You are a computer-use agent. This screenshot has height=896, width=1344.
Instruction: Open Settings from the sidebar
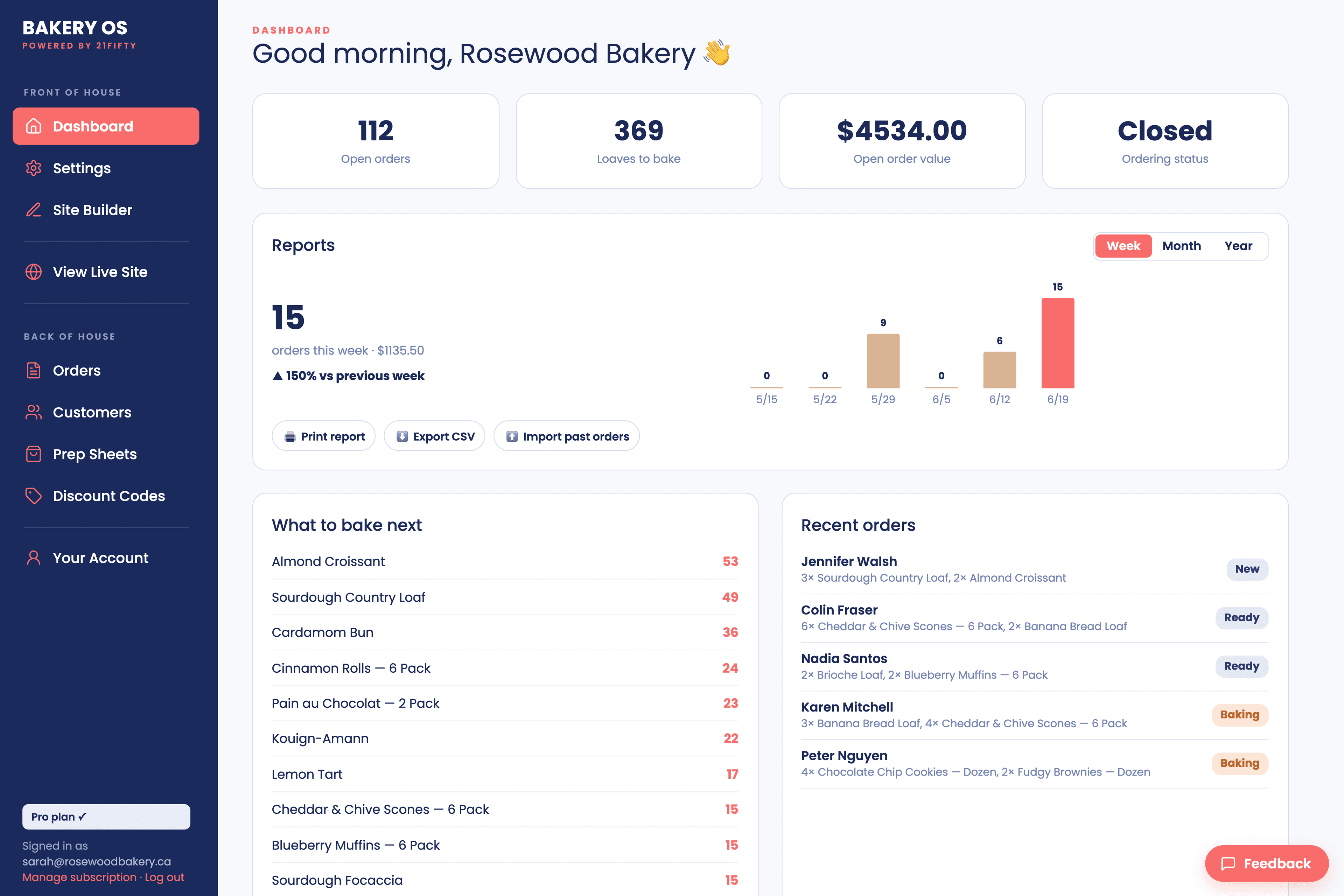106,168
